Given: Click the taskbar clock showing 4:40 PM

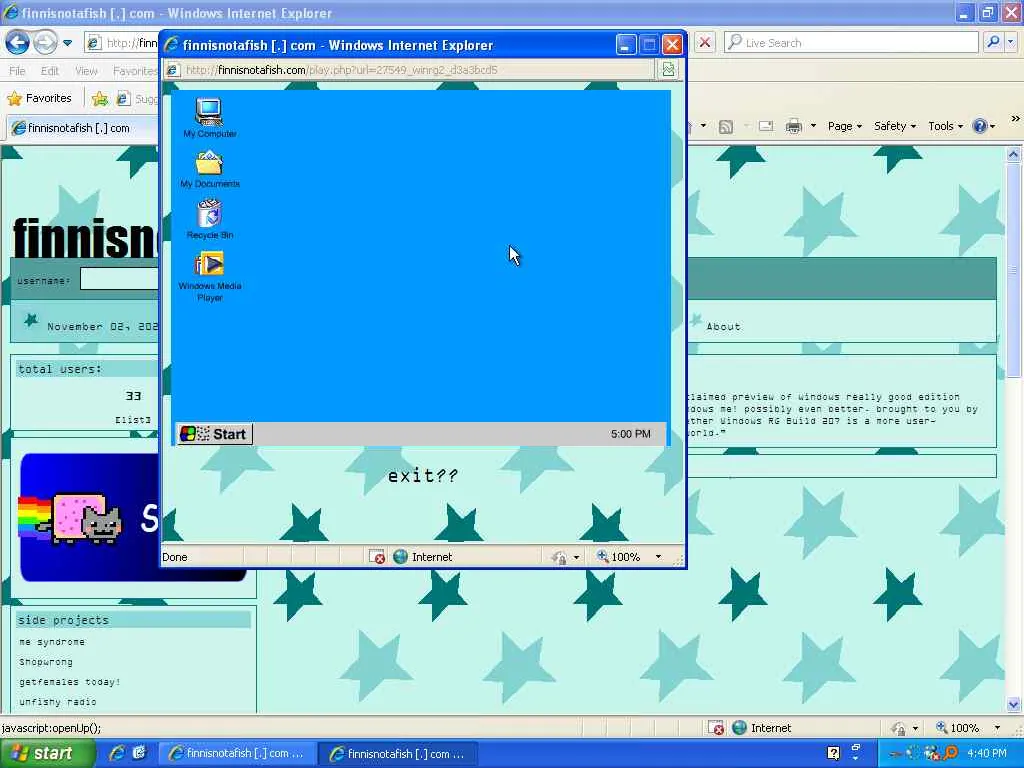Looking at the screenshot, I should click(987, 754).
